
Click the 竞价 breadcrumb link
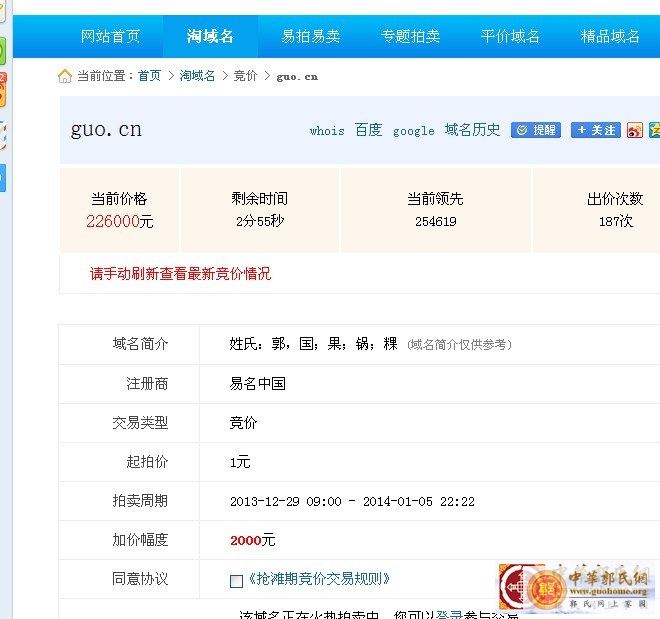tap(245, 76)
